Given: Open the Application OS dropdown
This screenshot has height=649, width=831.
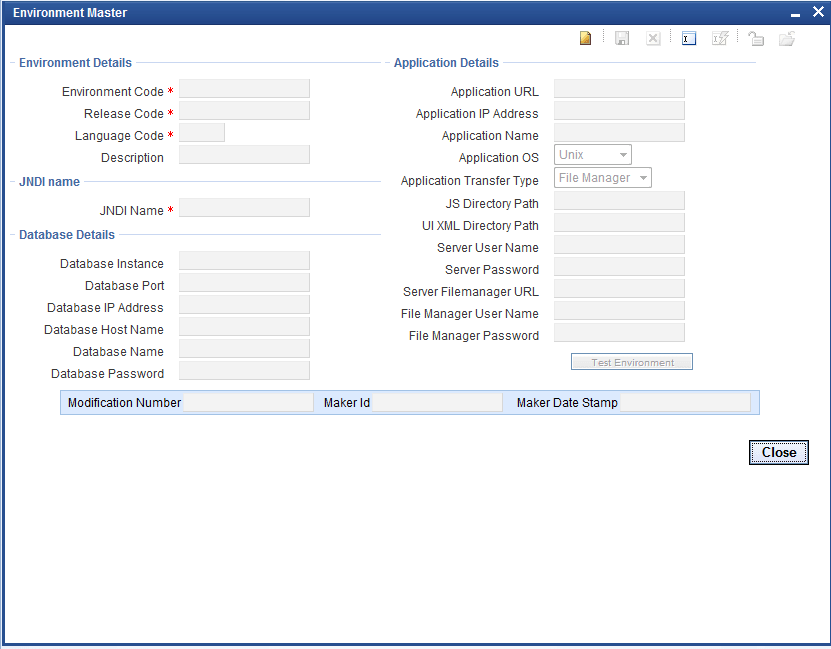Looking at the screenshot, I should tap(593, 155).
